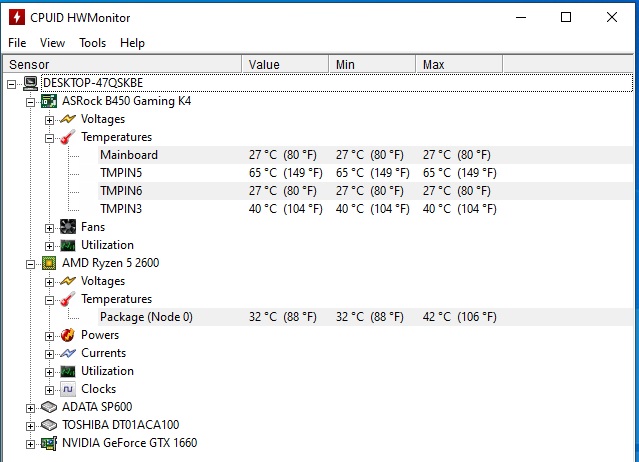
Task: Click the ASRock Temperatures thermometer icon
Action: [68, 137]
